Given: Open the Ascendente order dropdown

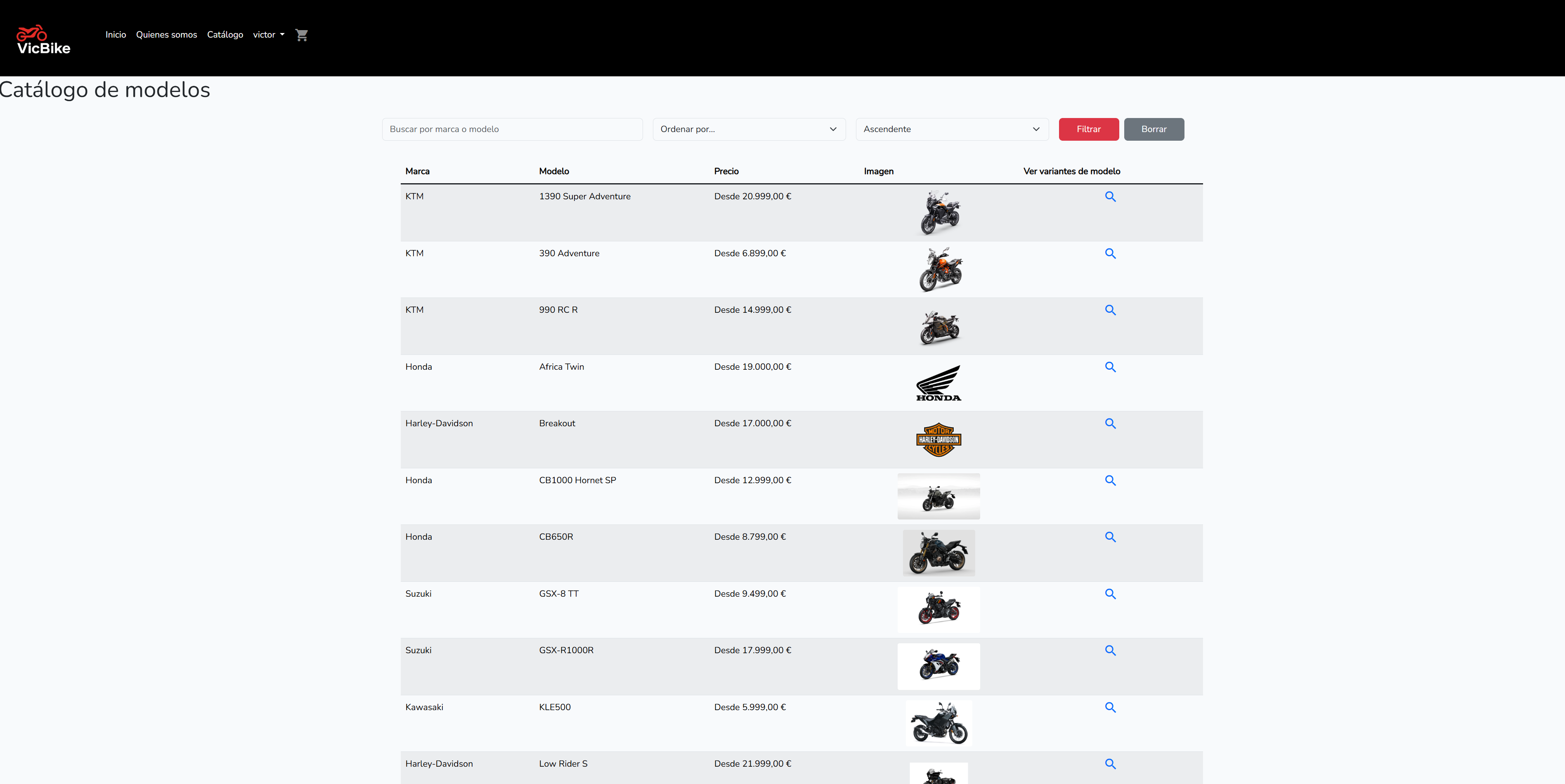Looking at the screenshot, I should 952,129.
